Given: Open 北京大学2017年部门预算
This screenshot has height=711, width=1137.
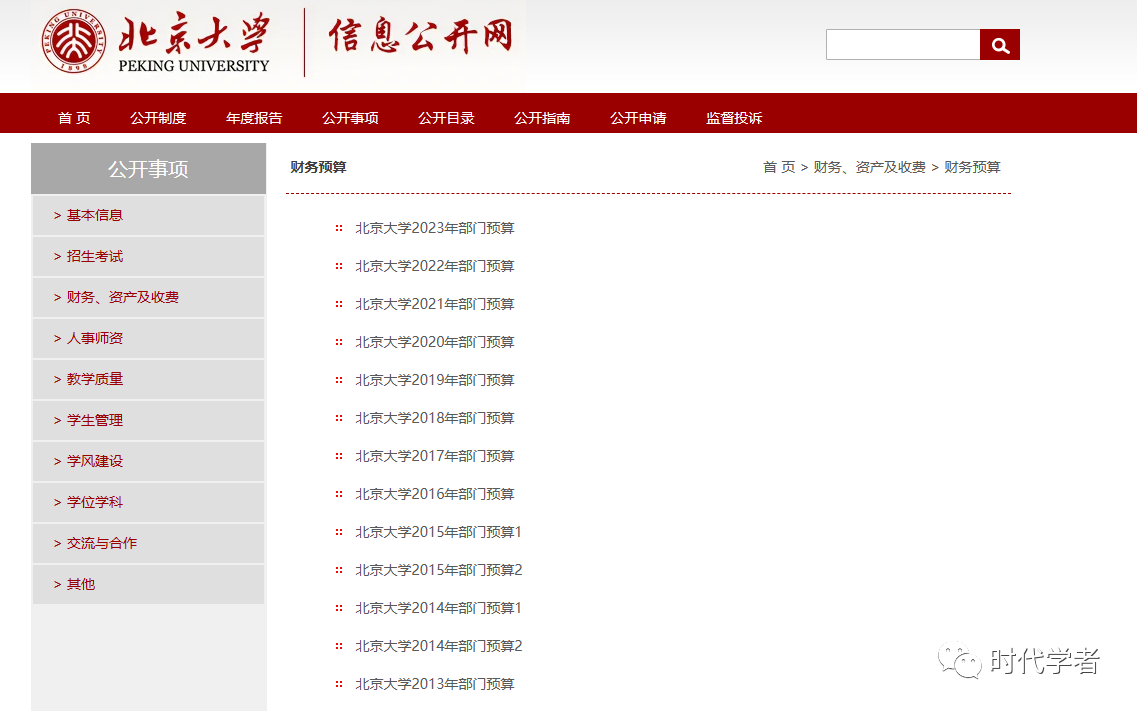Looking at the screenshot, I should click(434, 456).
